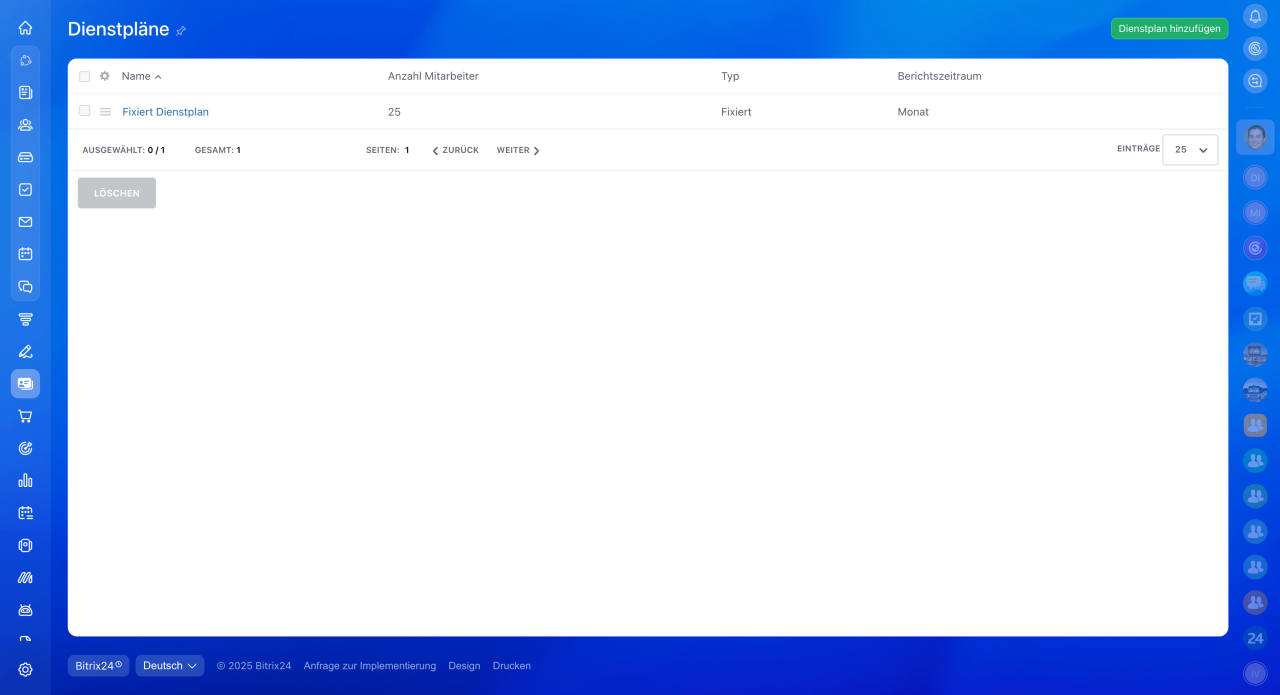
Task: Go to previous page with Zurück
Action: tap(455, 150)
